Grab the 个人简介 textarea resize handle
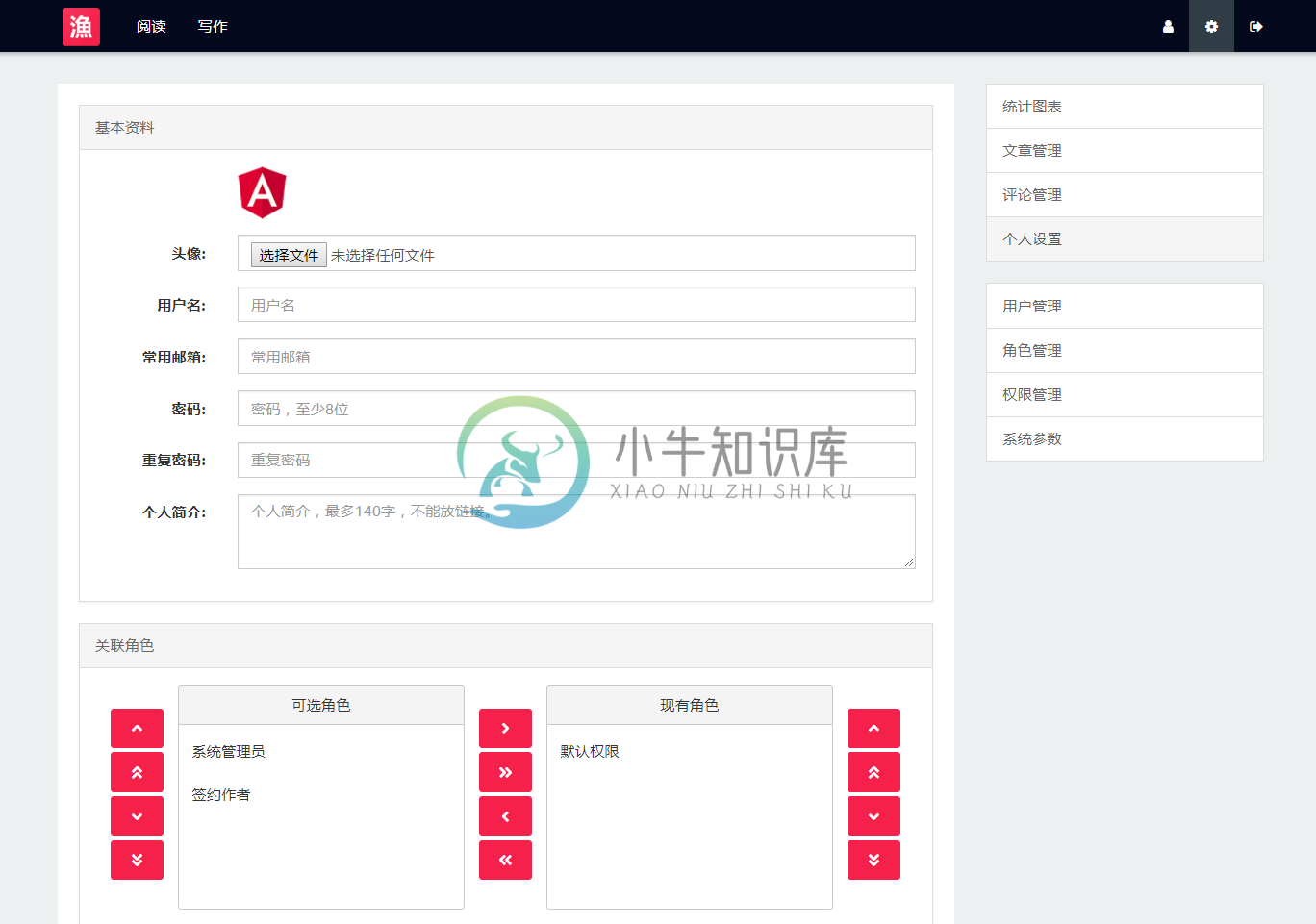 click(909, 562)
